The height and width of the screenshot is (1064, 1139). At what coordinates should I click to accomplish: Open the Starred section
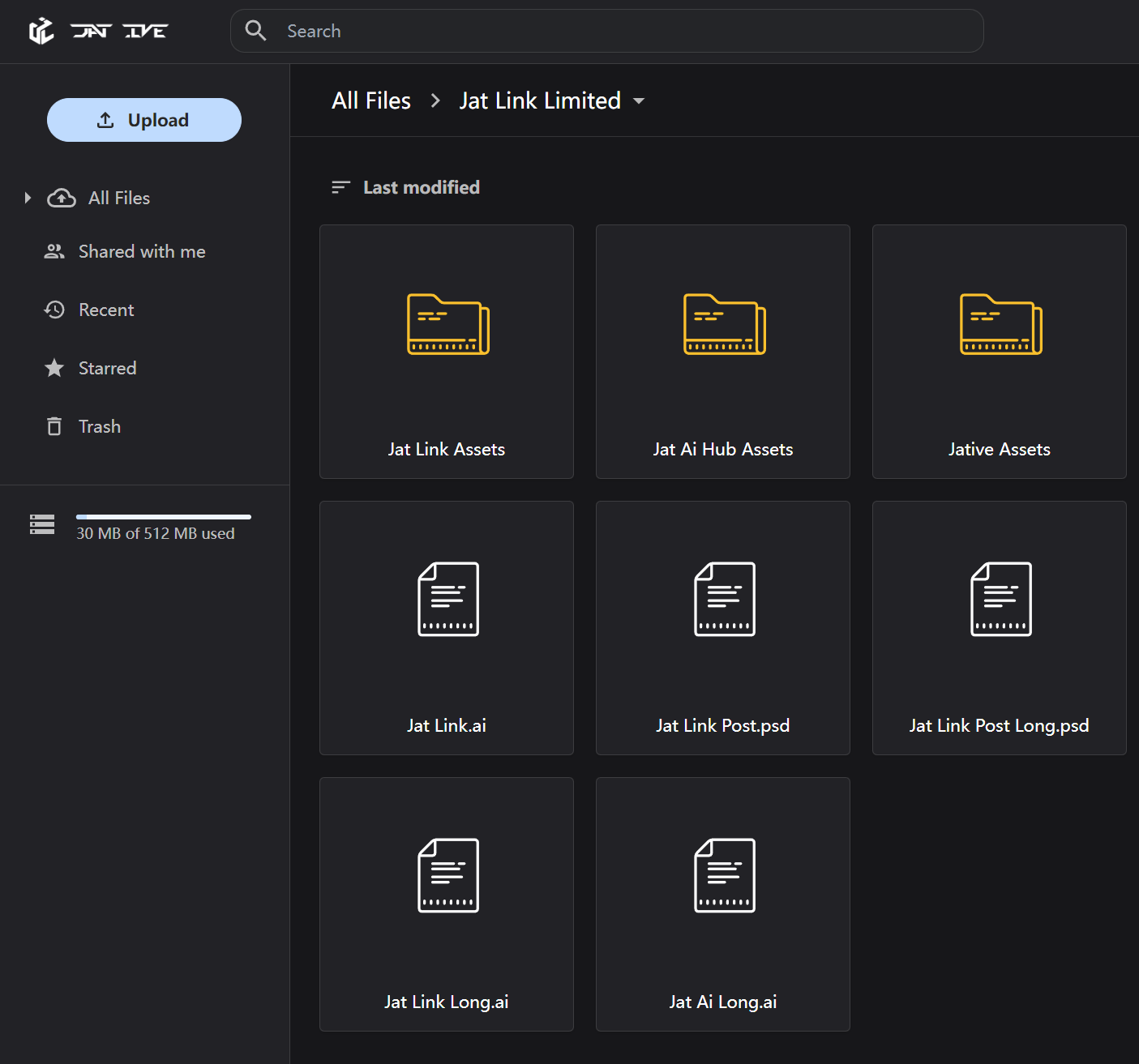click(107, 368)
